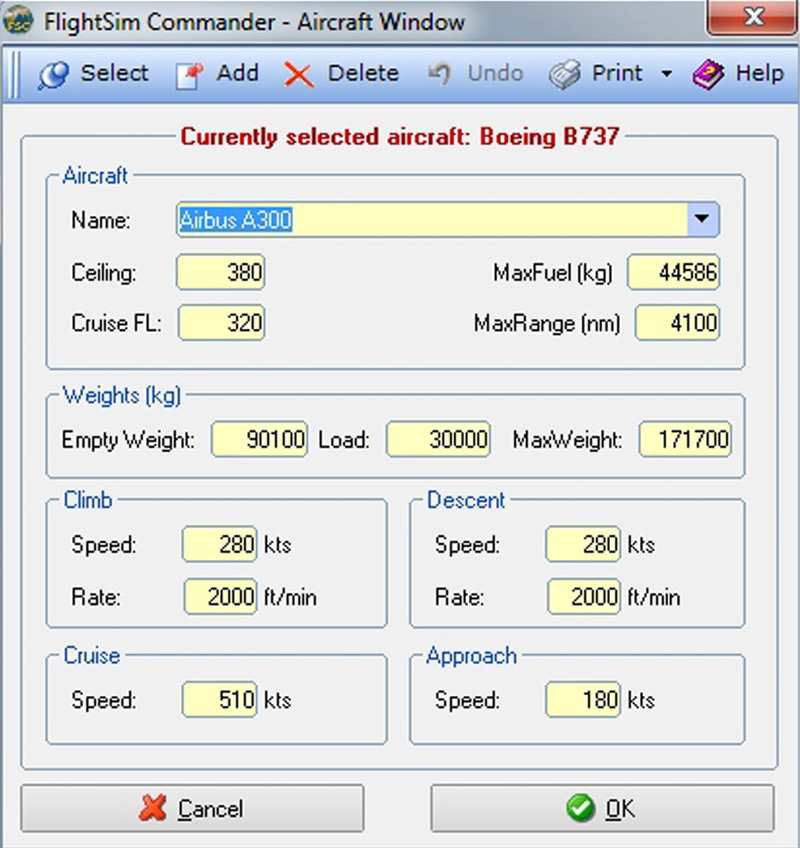Click the Help toolbar label
The height and width of the screenshot is (848, 800).
pyautogui.click(x=759, y=73)
